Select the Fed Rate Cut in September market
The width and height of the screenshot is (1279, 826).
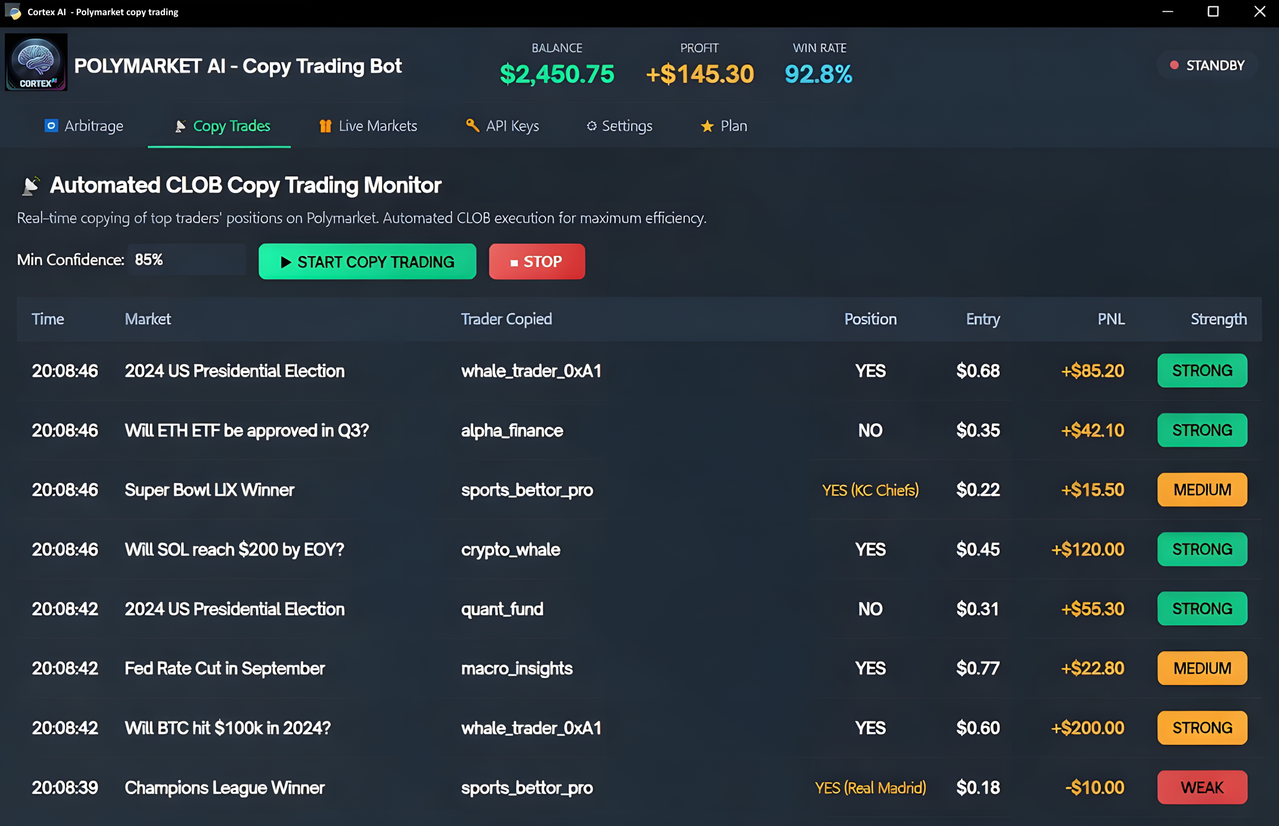pyautogui.click(x=225, y=669)
